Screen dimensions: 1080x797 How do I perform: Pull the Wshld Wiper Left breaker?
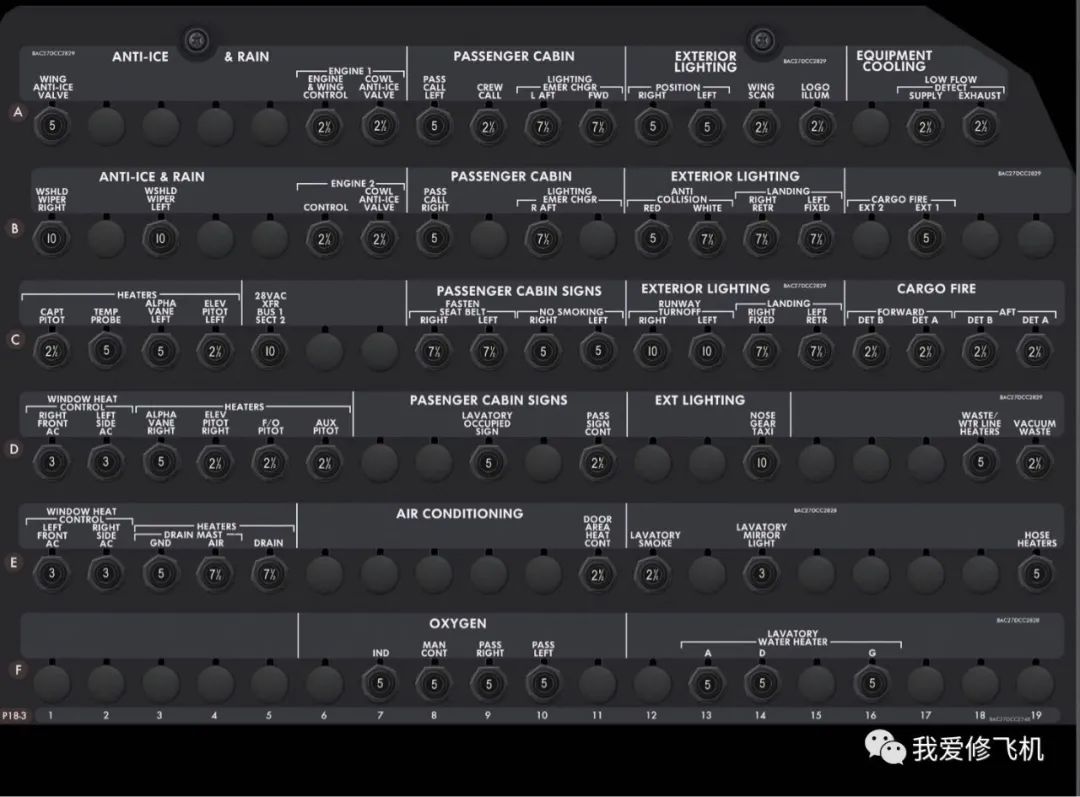(x=160, y=238)
